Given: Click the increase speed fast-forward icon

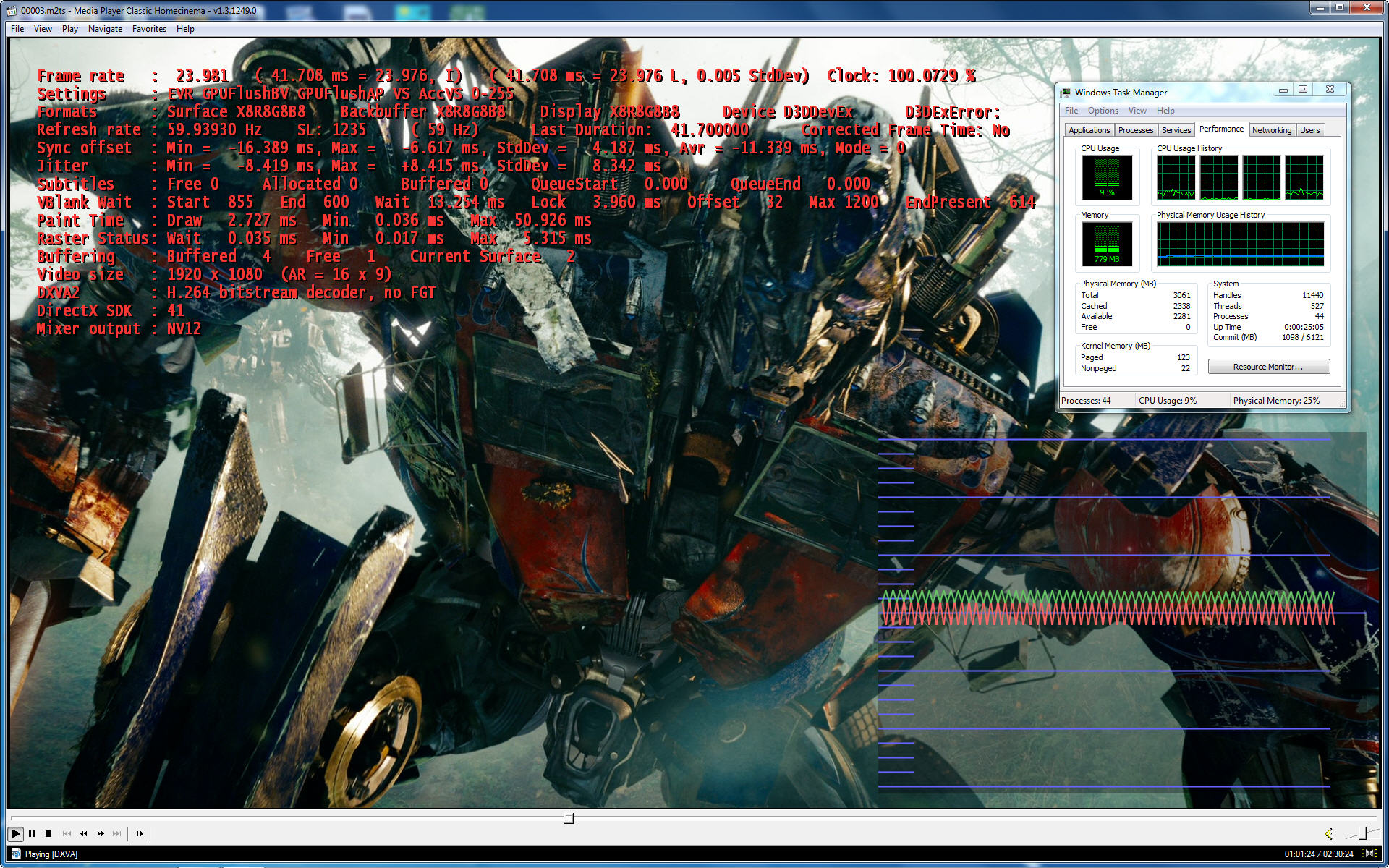Looking at the screenshot, I should (x=101, y=833).
